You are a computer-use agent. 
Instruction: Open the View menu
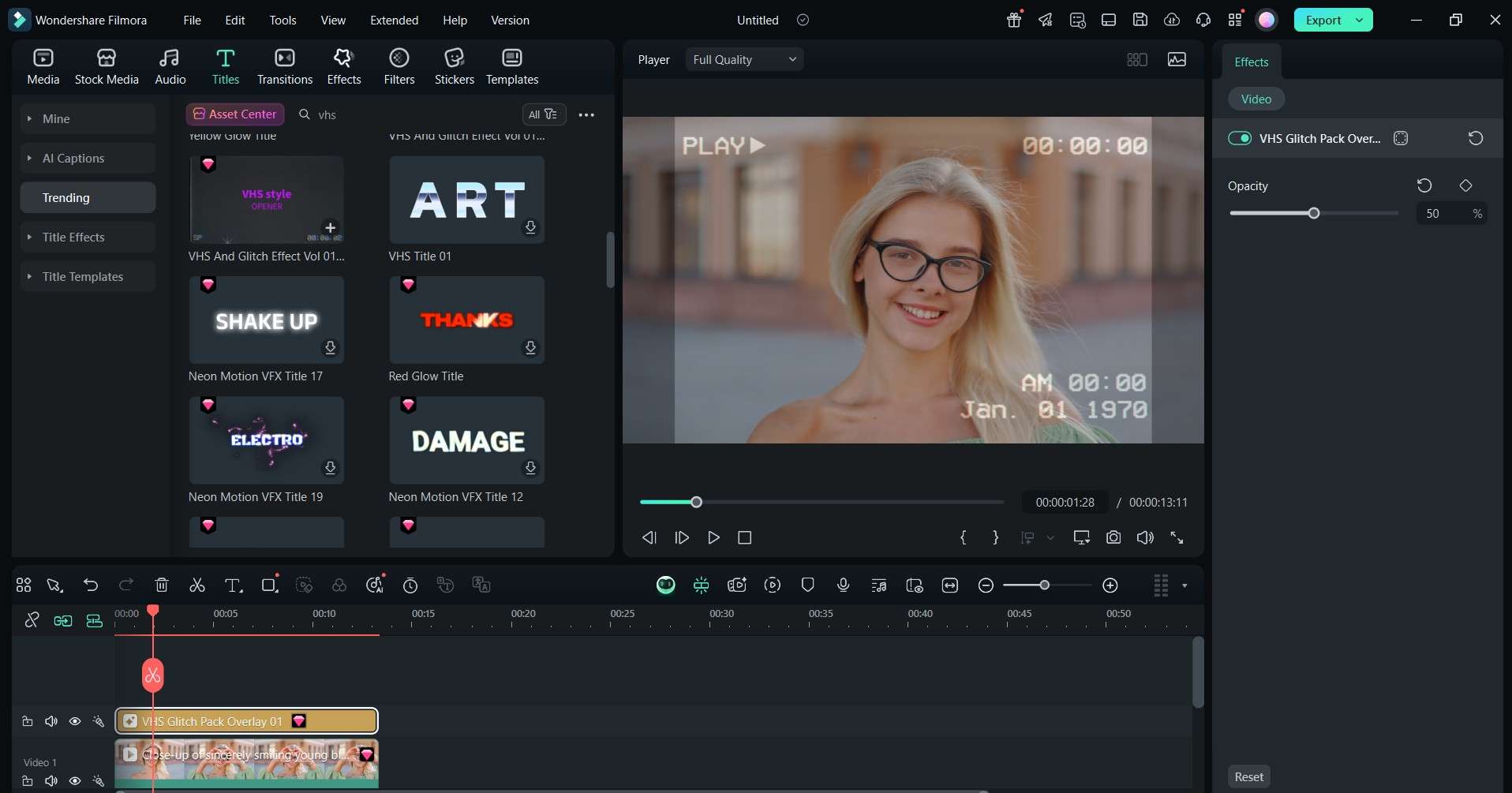(x=333, y=20)
